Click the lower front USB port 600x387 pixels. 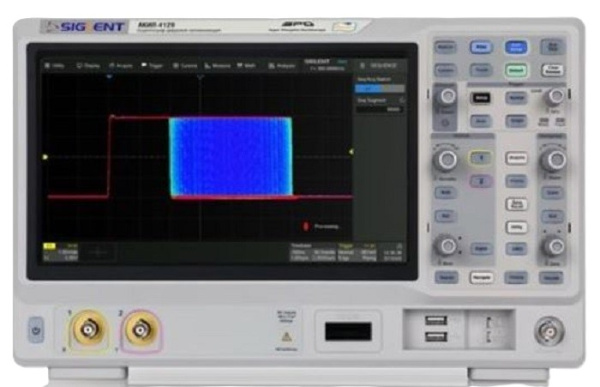[436, 337]
